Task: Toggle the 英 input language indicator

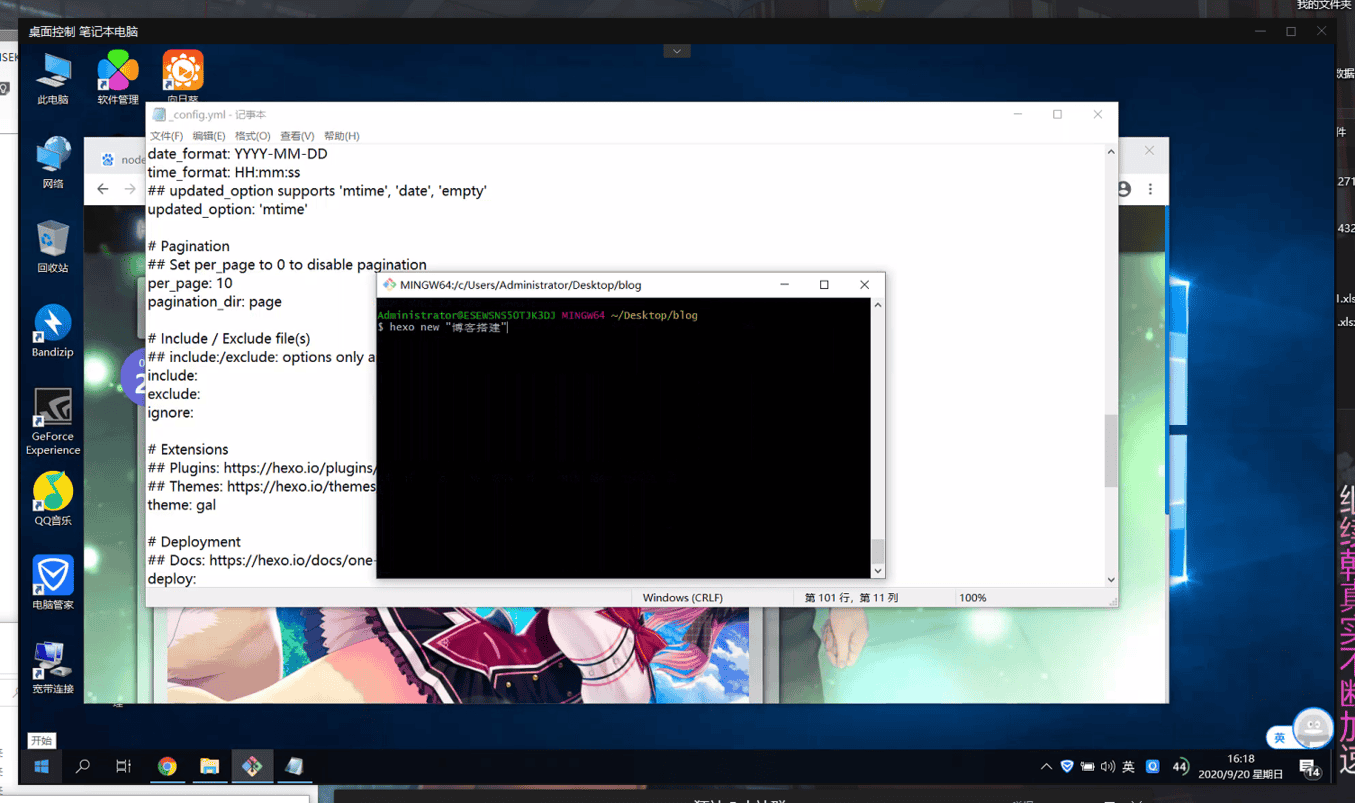Action: (1128, 767)
